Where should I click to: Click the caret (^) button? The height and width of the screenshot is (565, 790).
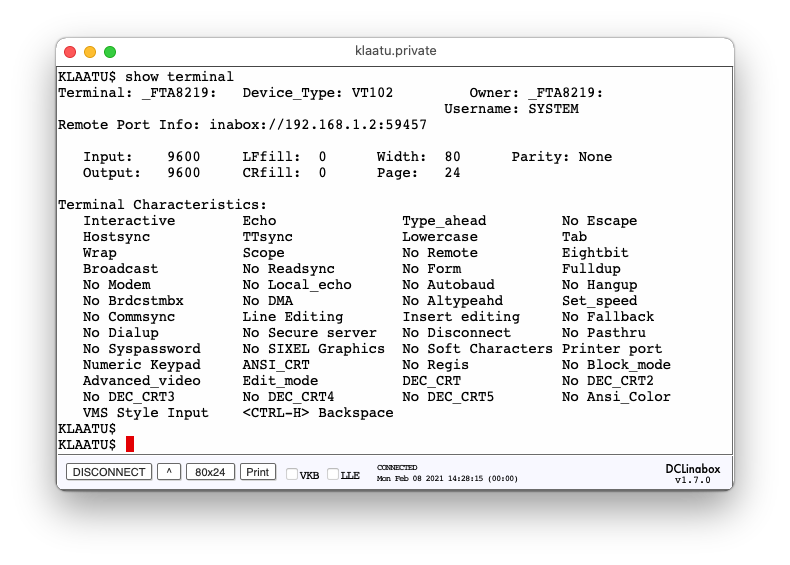[x=169, y=472]
